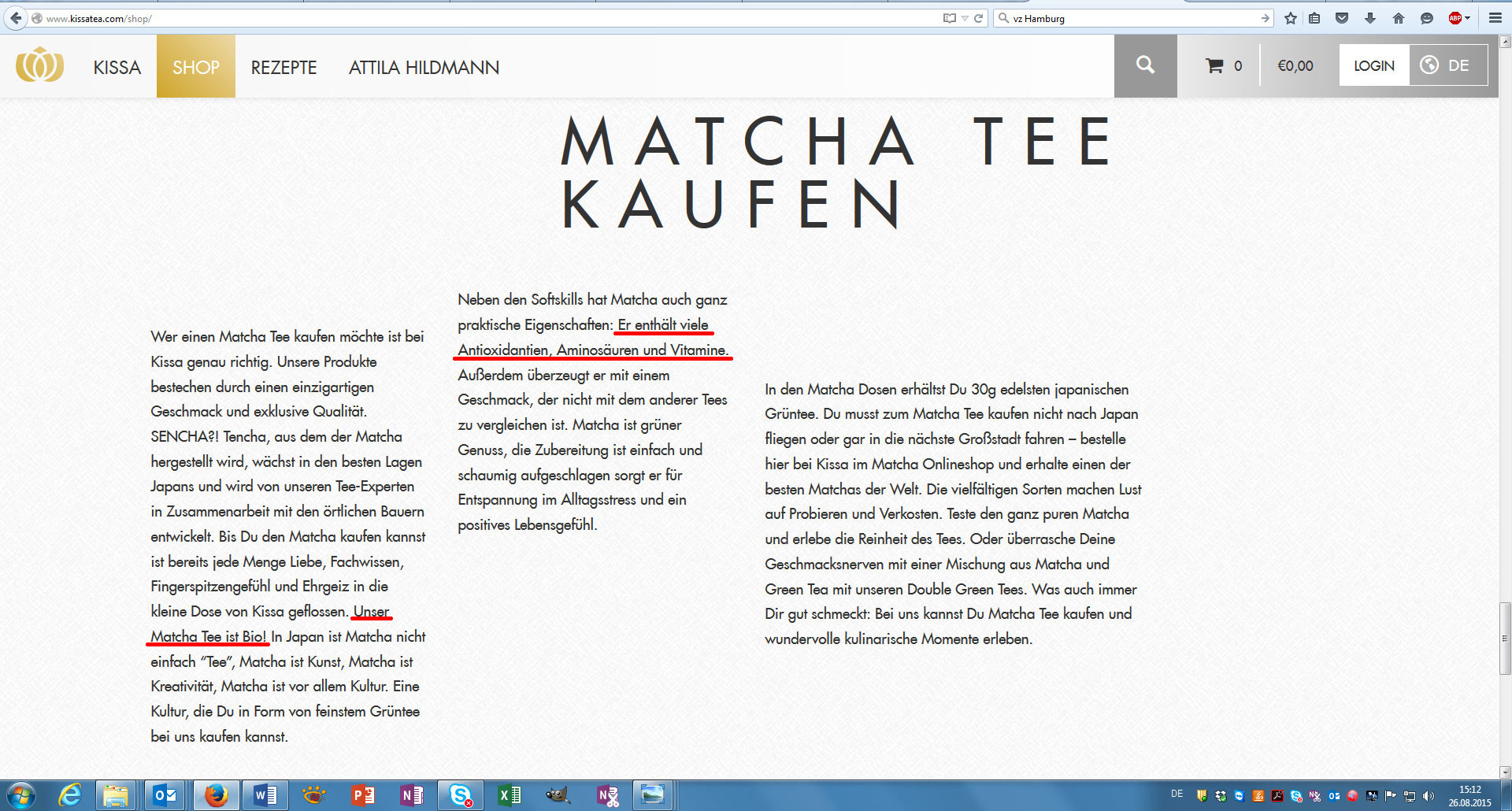Image resolution: width=1512 pixels, height=811 pixels.
Task: Click Dropbox tray icon
Action: 1221,796
